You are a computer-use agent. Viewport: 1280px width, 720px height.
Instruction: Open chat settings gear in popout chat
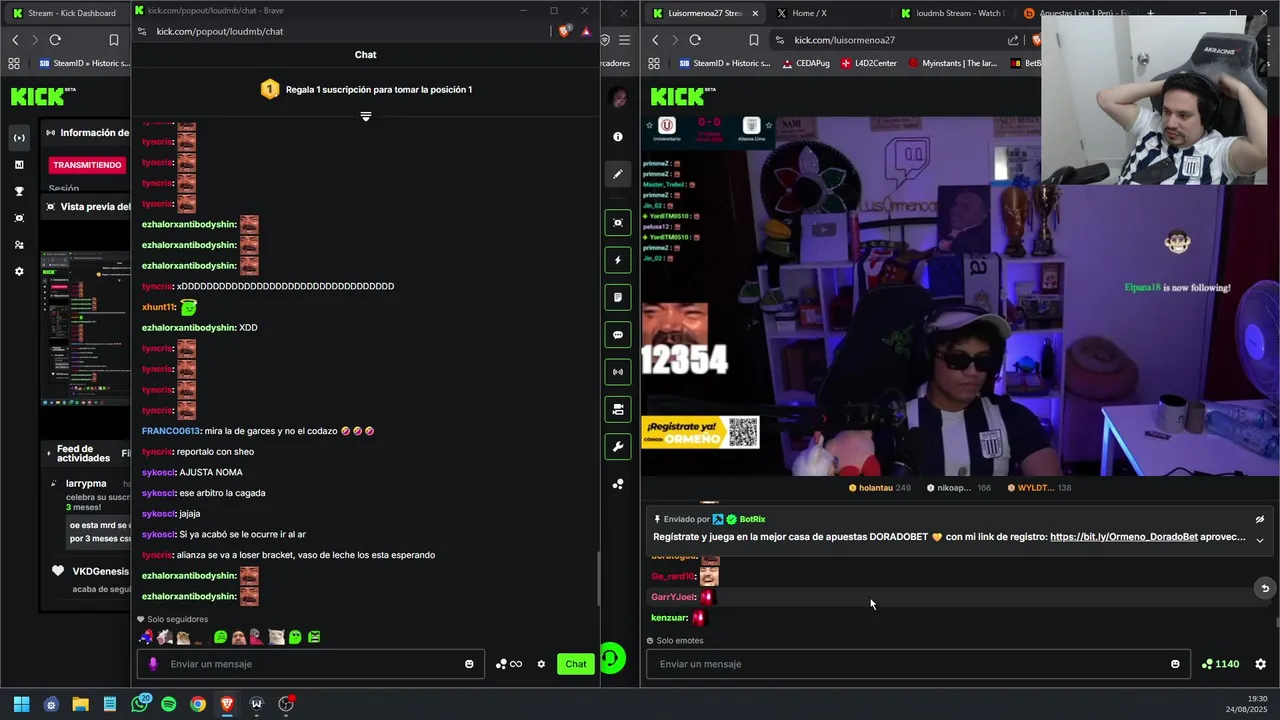coord(541,664)
